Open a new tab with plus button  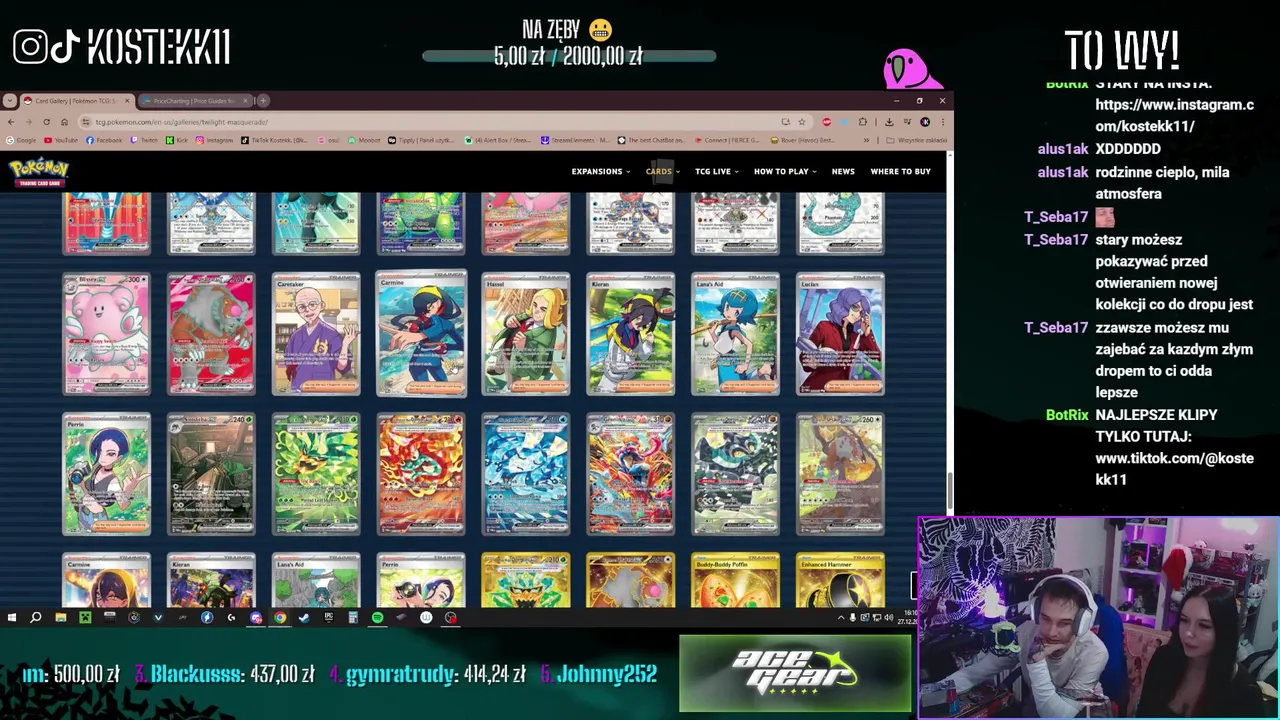pyautogui.click(x=263, y=101)
